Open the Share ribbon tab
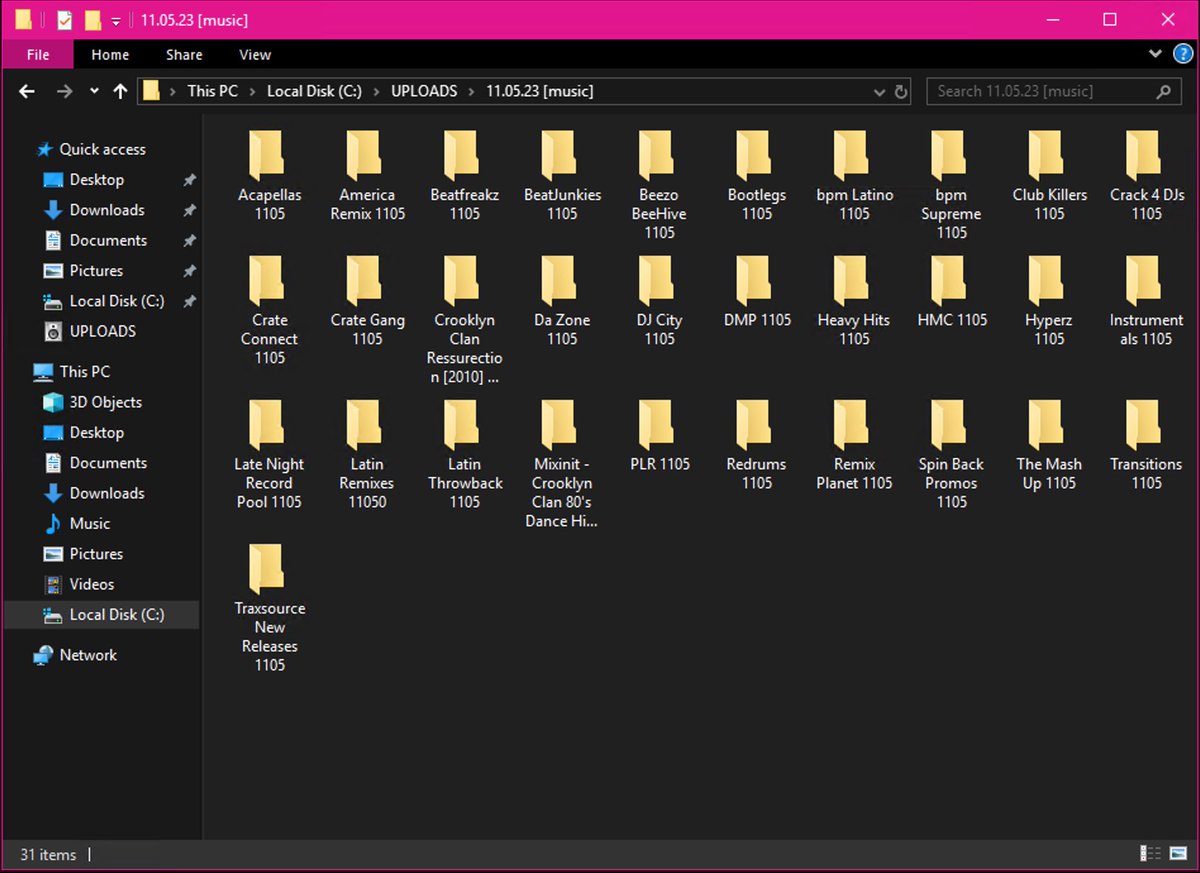The width and height of the screenshot is (1200, 873). [184, 54]
